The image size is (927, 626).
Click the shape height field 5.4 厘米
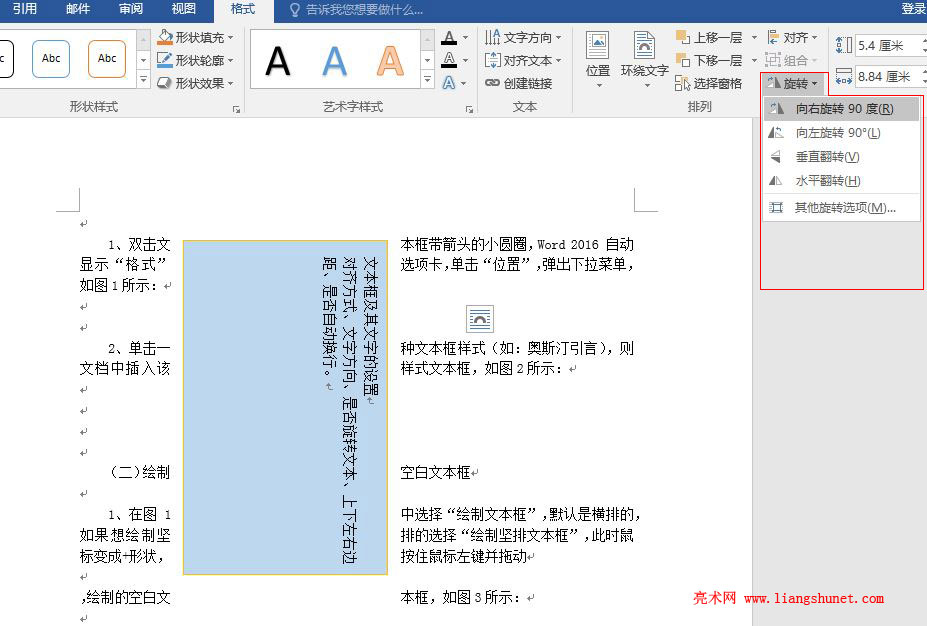[890, 46]
